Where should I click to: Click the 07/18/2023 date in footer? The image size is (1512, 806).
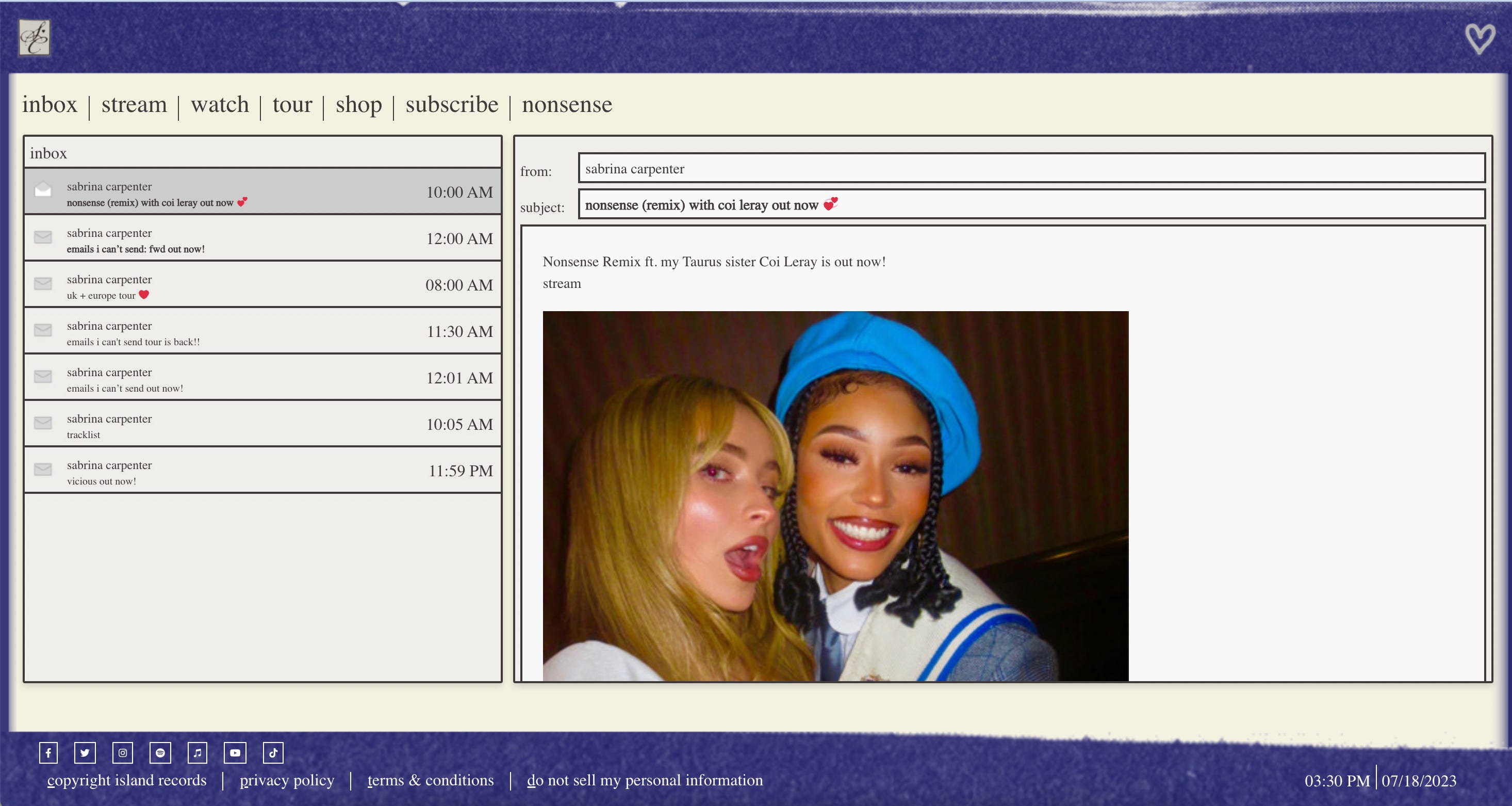point(1419,781)
